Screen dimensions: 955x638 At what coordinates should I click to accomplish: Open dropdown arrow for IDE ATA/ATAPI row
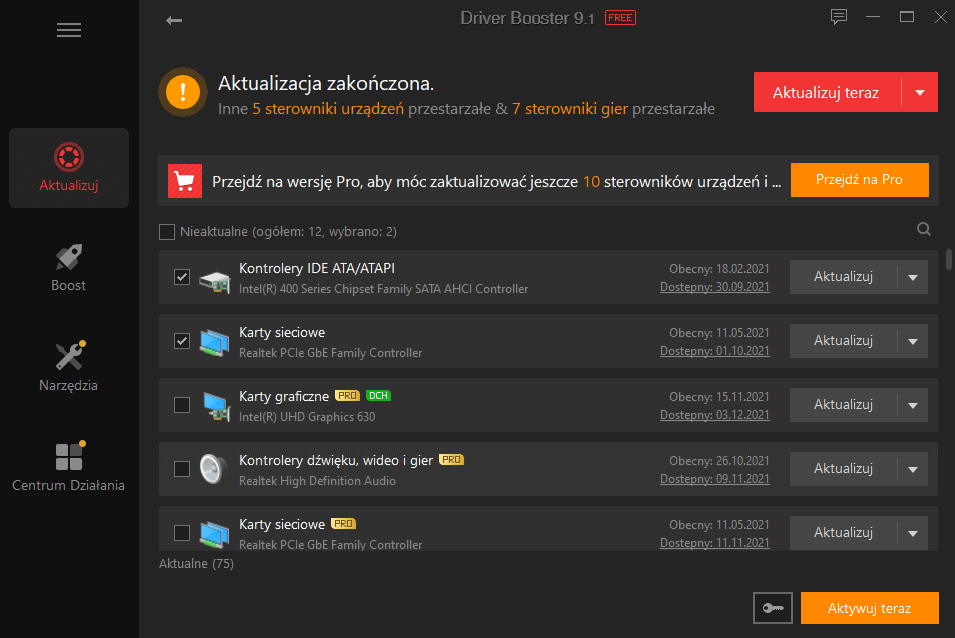[913, 277]
